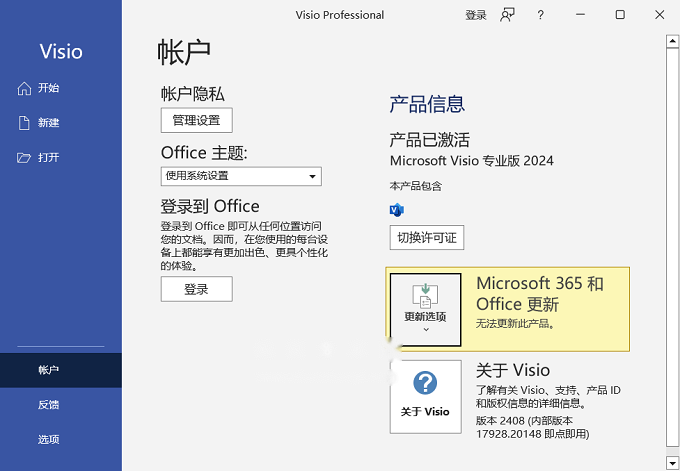Click the scrollbar up arrow

click(x=673, y=41)
